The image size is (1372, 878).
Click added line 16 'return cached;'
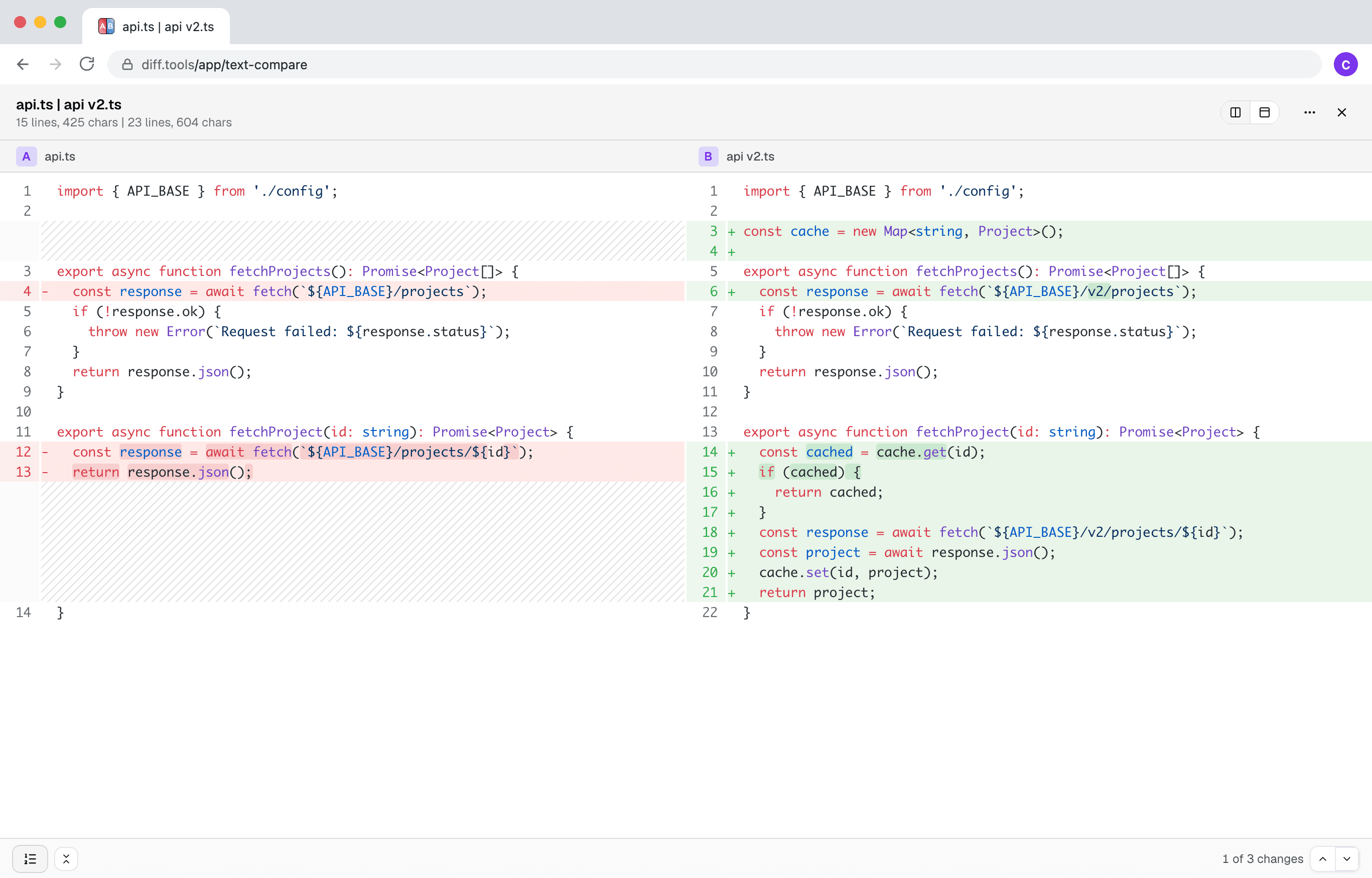click(1029, 492)
